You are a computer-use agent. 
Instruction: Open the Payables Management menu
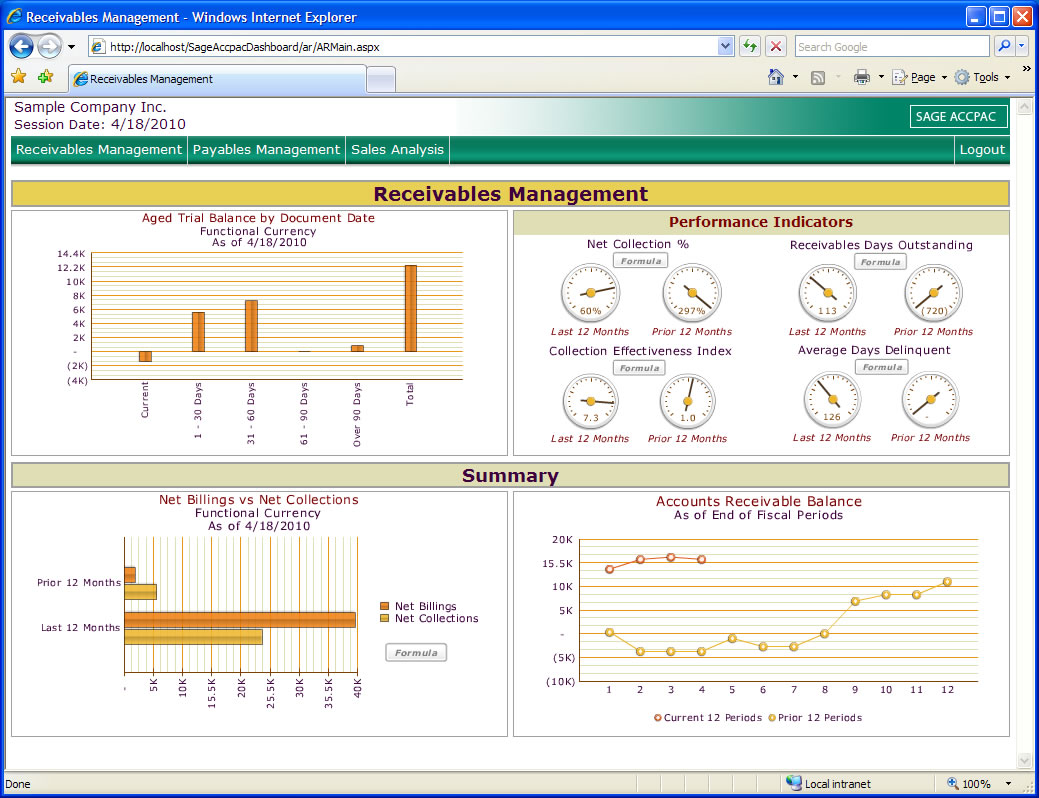(266, 149)
